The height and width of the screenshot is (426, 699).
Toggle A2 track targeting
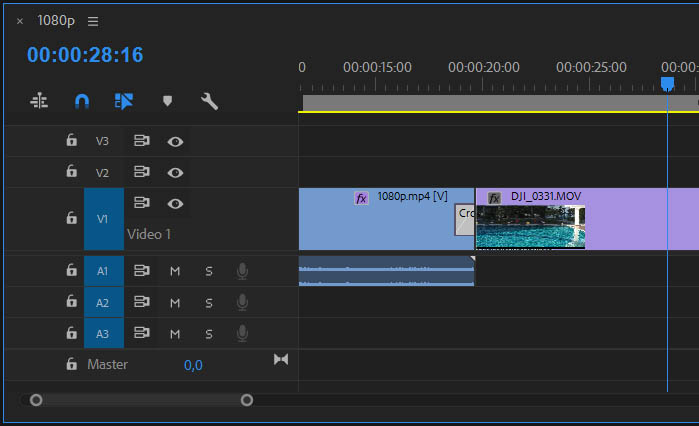tap(103, 303)
